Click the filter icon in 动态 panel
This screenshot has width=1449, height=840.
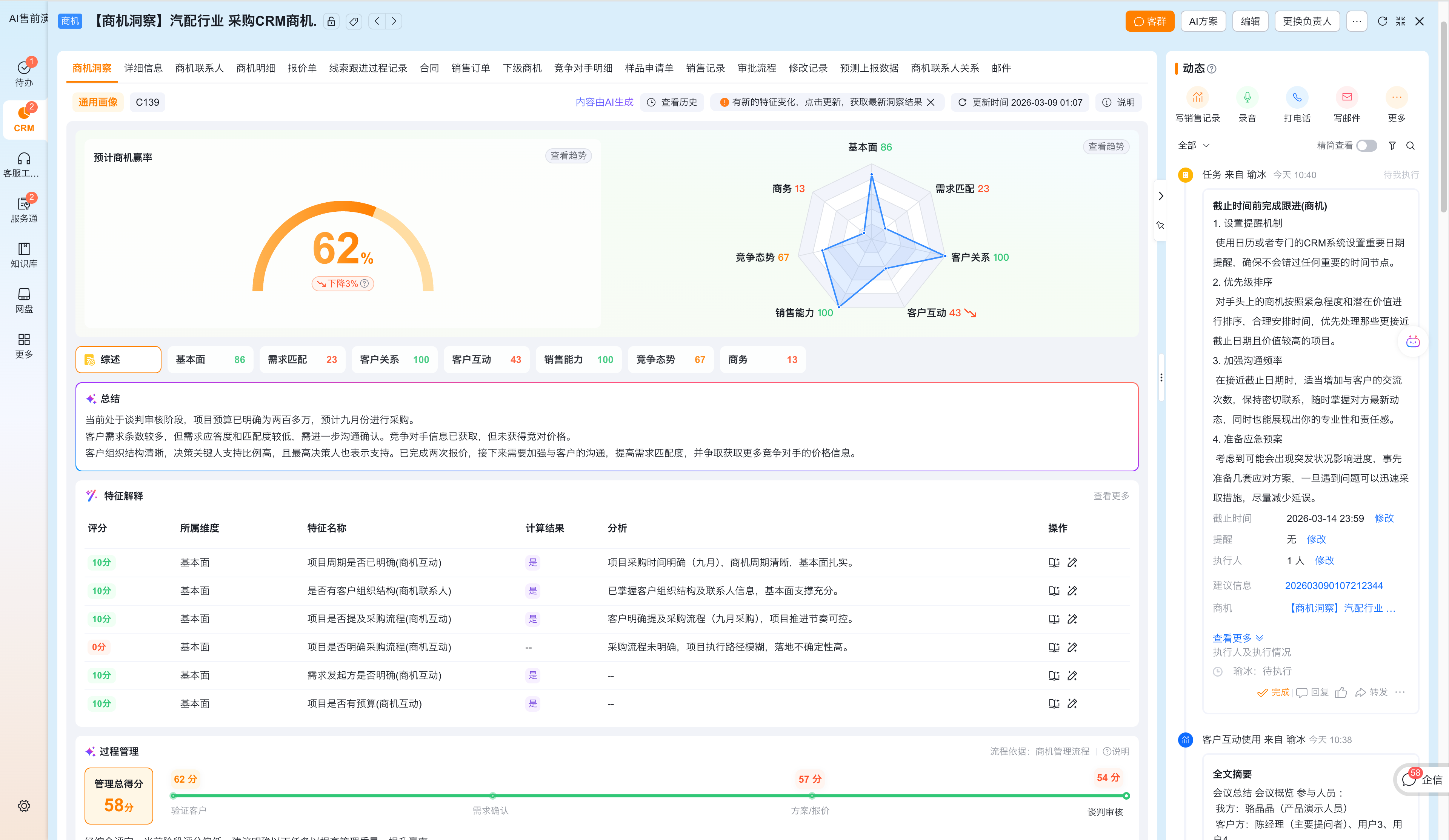[x=1392, y=146]
